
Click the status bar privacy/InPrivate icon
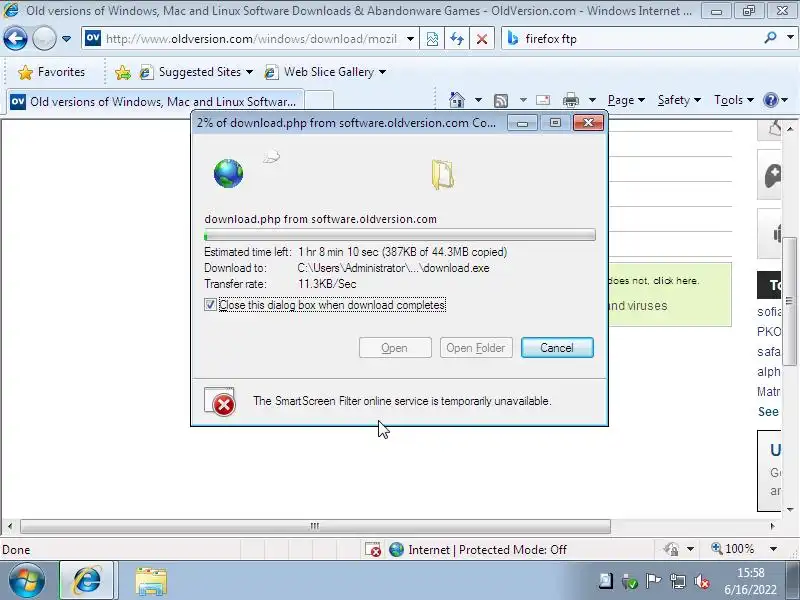[x=671, y=549]
